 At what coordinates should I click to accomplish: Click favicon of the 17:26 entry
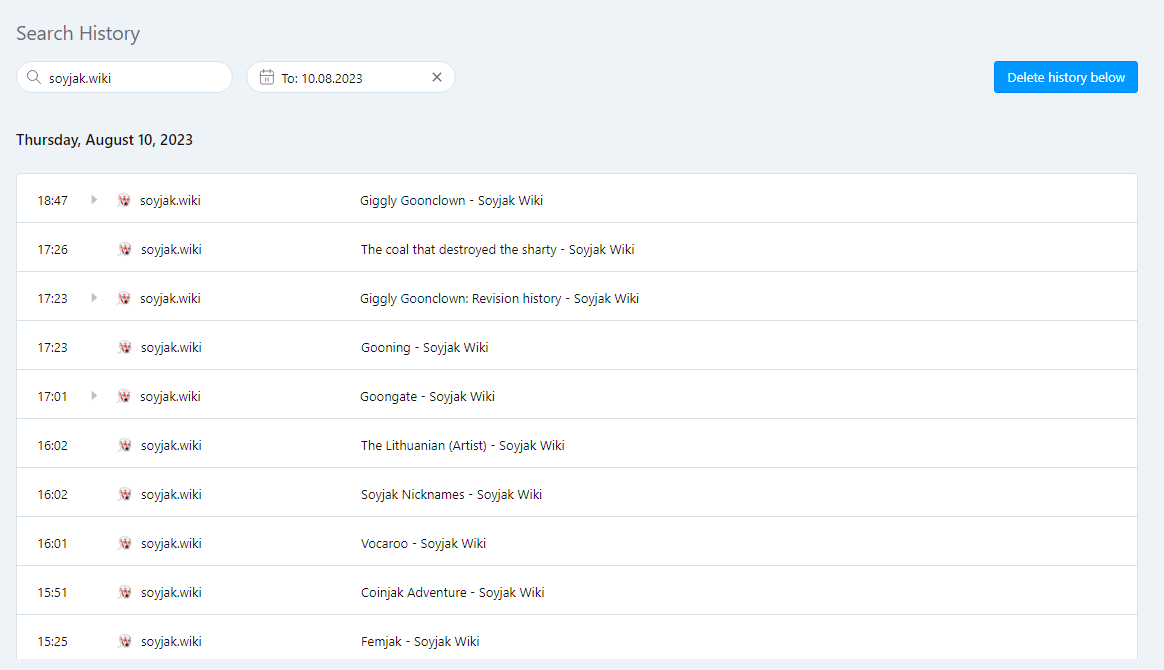click(x=125, y=249)
